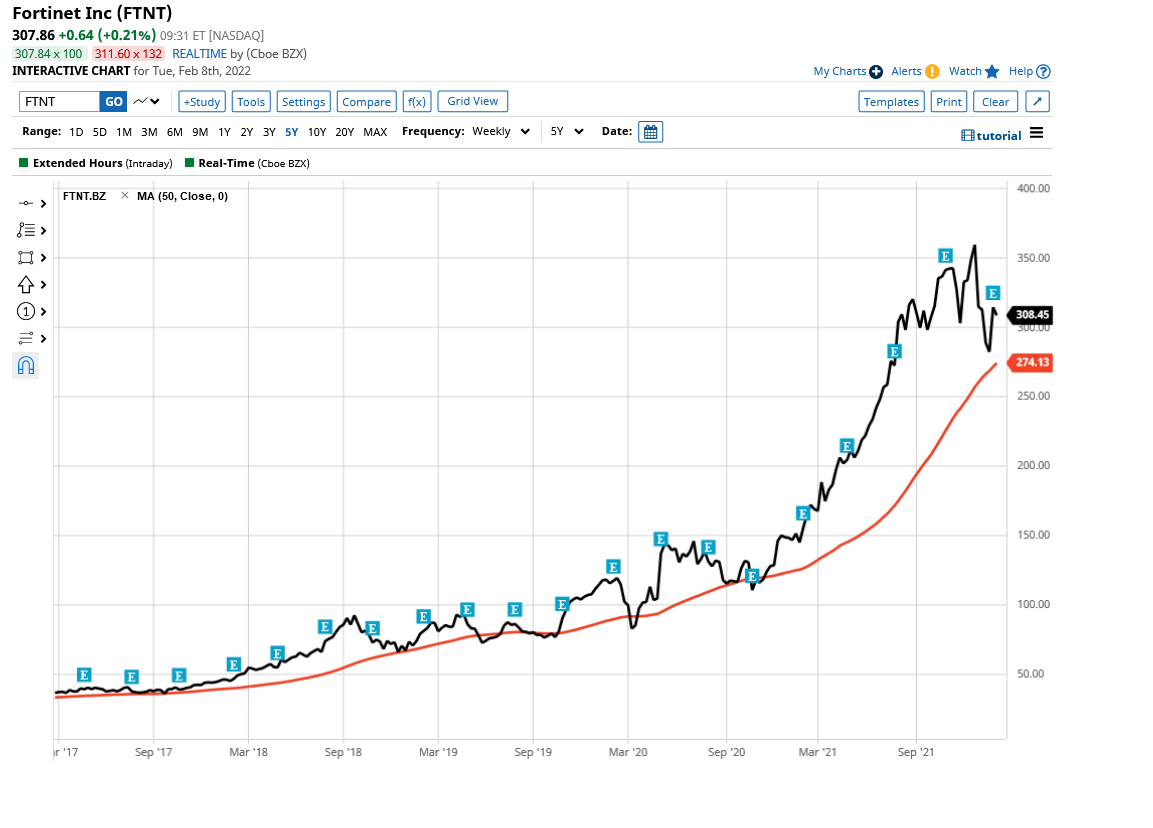Pick the numbered circle annotation tool
The image size is (1153, 828).
[x=26, y=312]
